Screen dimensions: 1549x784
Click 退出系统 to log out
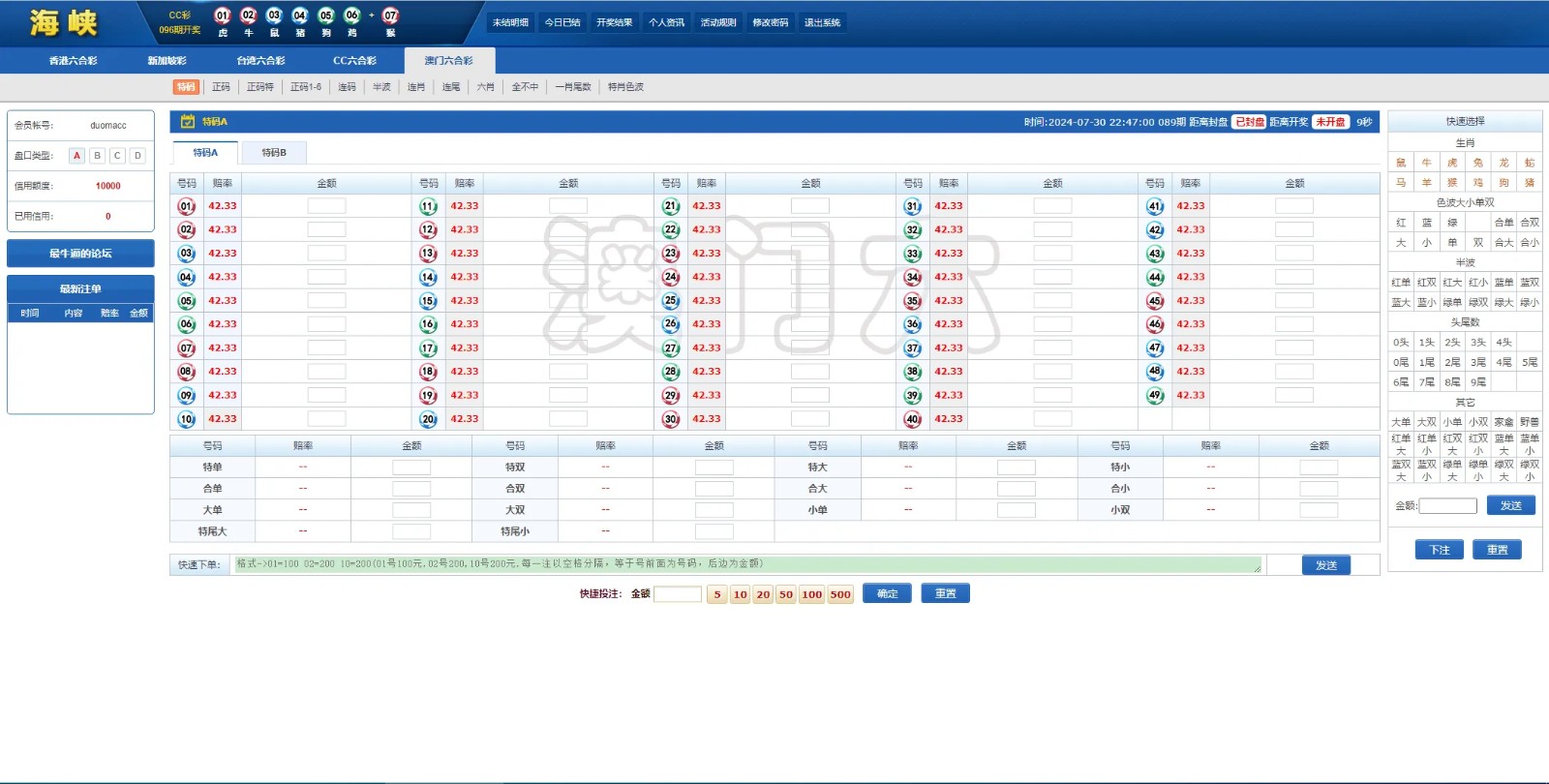click(822, 22)
